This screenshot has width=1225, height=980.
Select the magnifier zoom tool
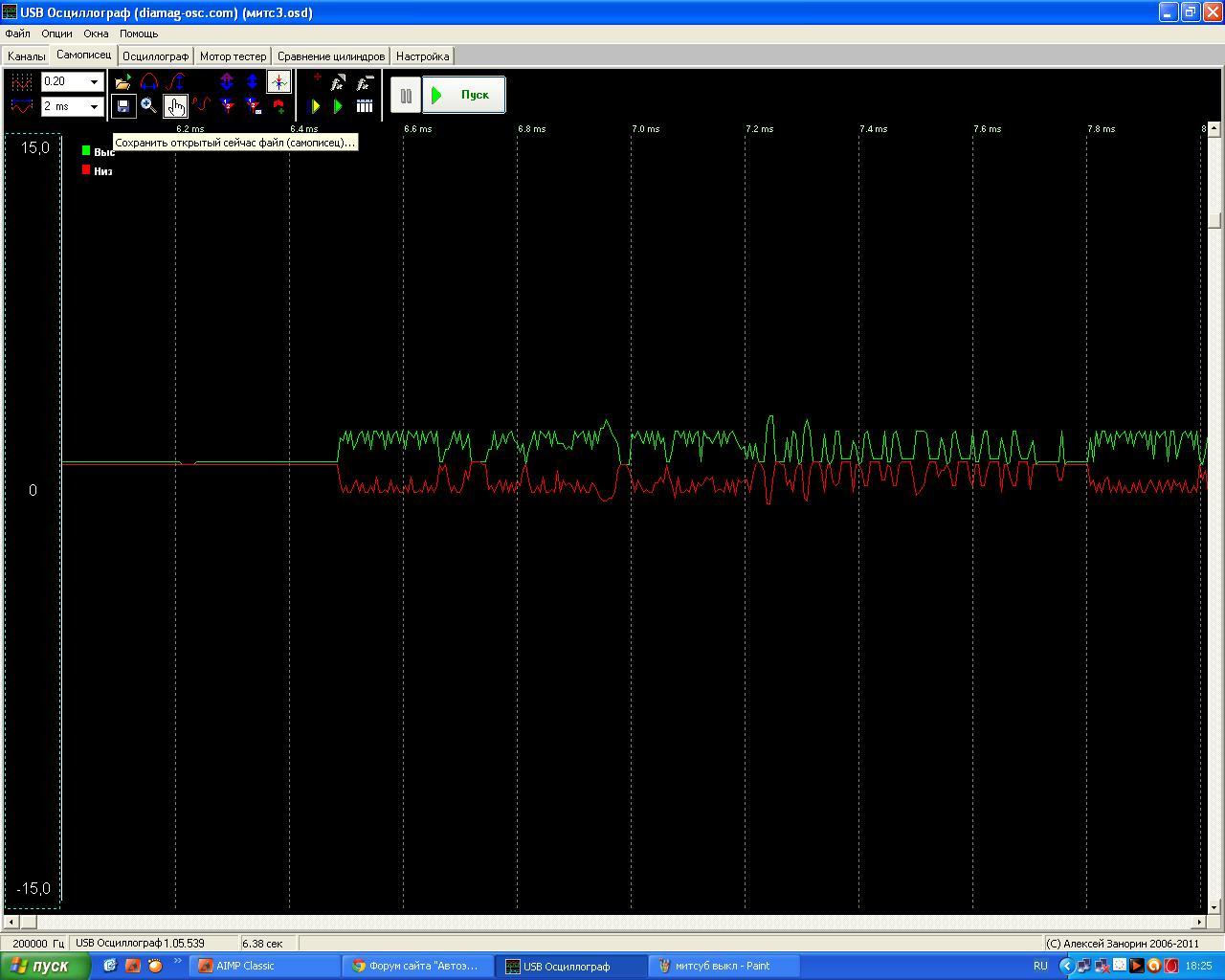149,106
